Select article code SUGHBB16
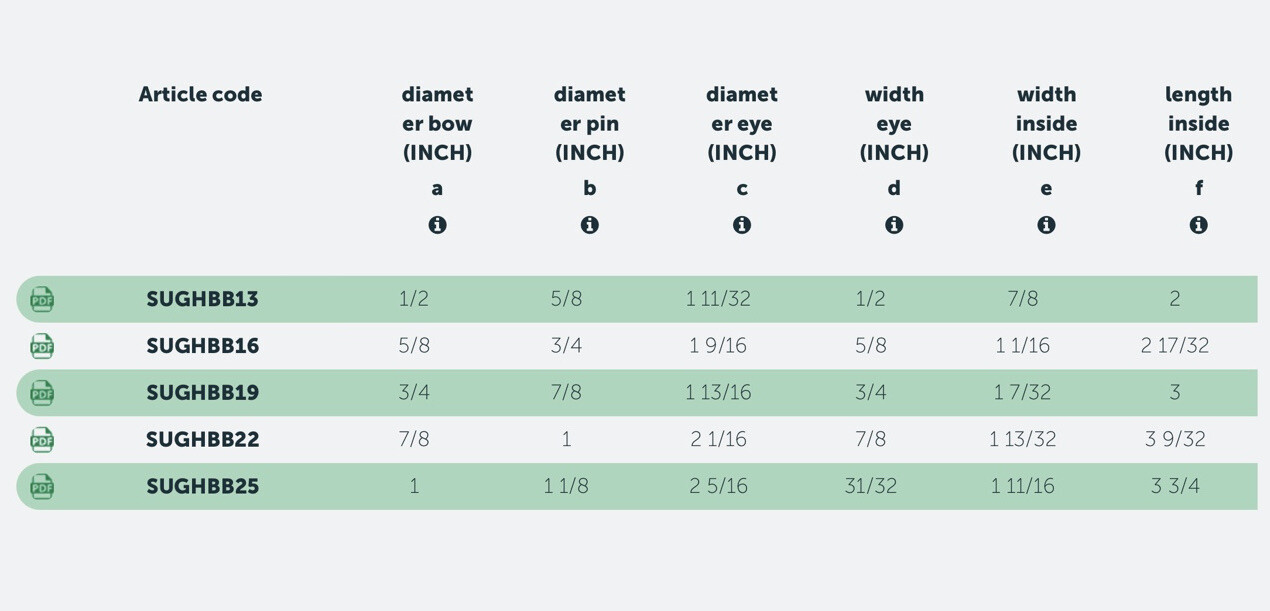This screenshot has height=611, width=1270. click(x=202, y=346)
